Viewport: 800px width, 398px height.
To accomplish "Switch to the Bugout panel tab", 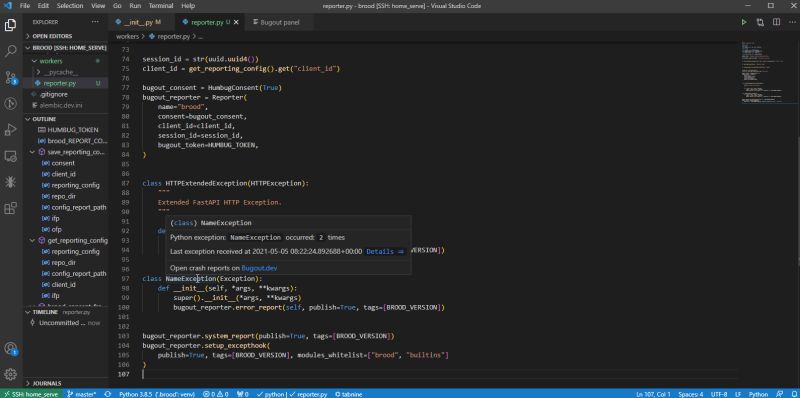I will point(279,22).
